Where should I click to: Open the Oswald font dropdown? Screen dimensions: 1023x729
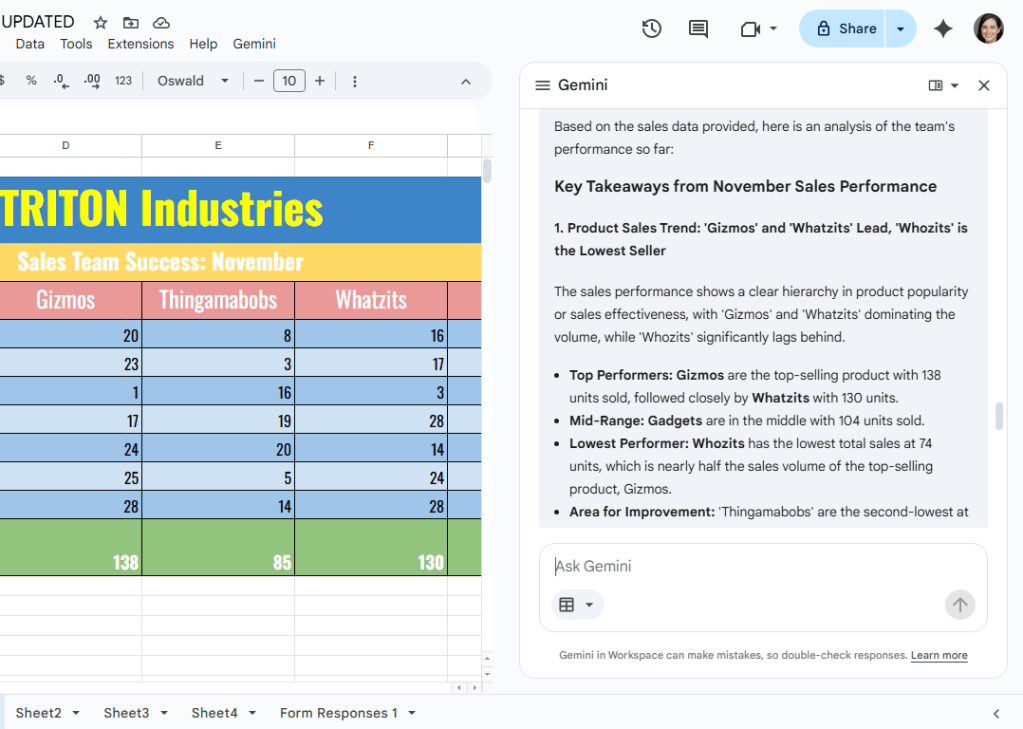pyautogui.click(x=193, y=81)
